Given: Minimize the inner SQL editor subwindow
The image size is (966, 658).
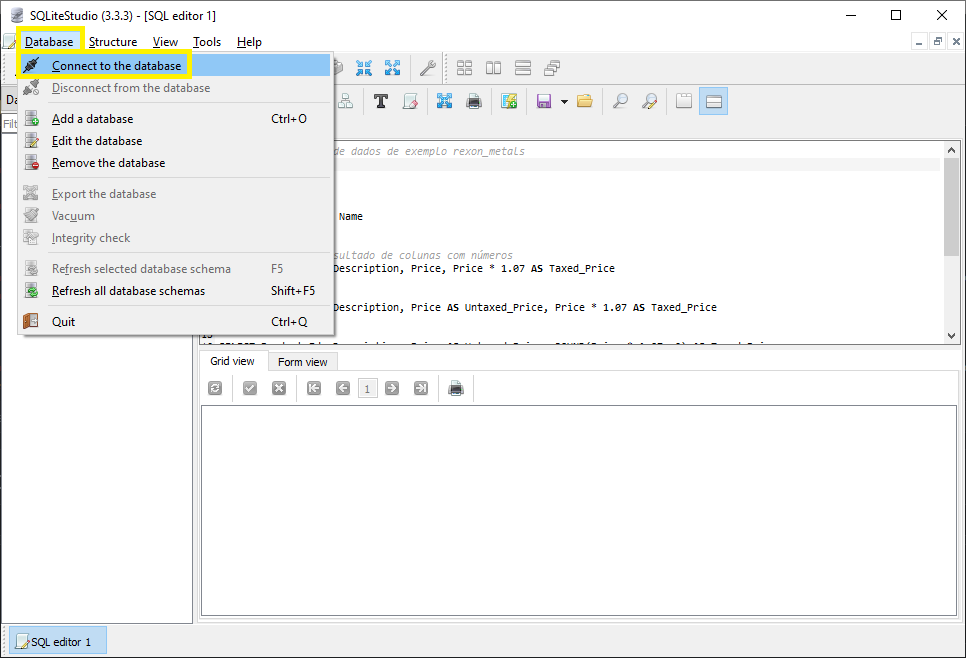Looking at the screenshot, I should pos(919,42).
